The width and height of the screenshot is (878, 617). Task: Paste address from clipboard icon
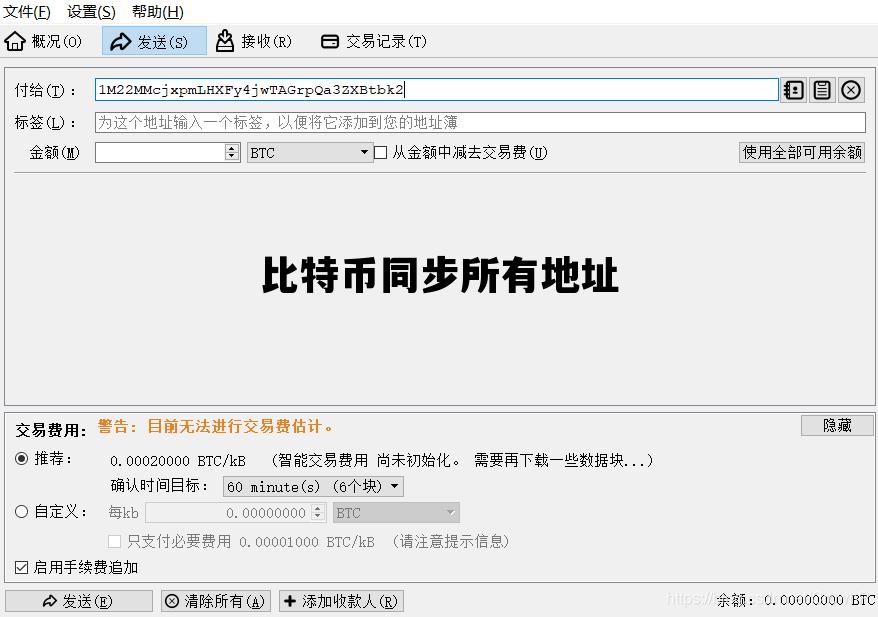(x=822, y=90)
